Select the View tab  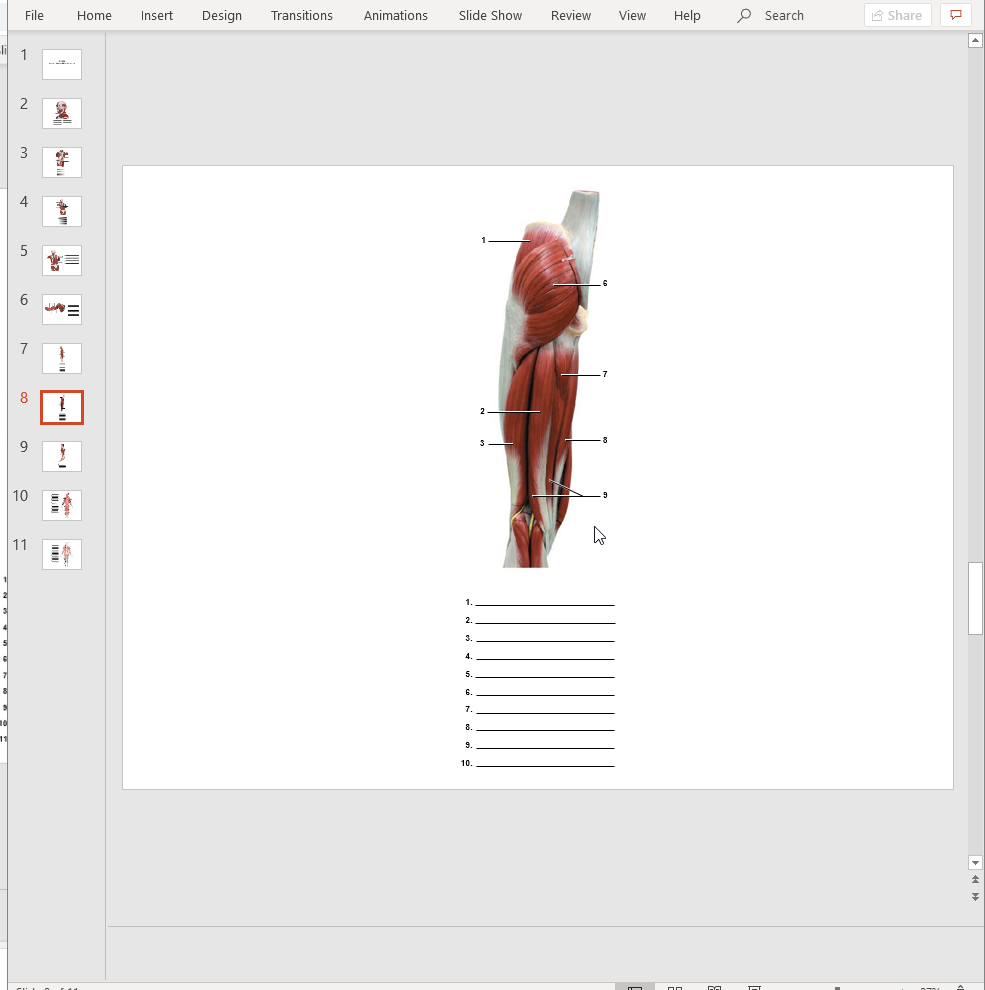632,15
